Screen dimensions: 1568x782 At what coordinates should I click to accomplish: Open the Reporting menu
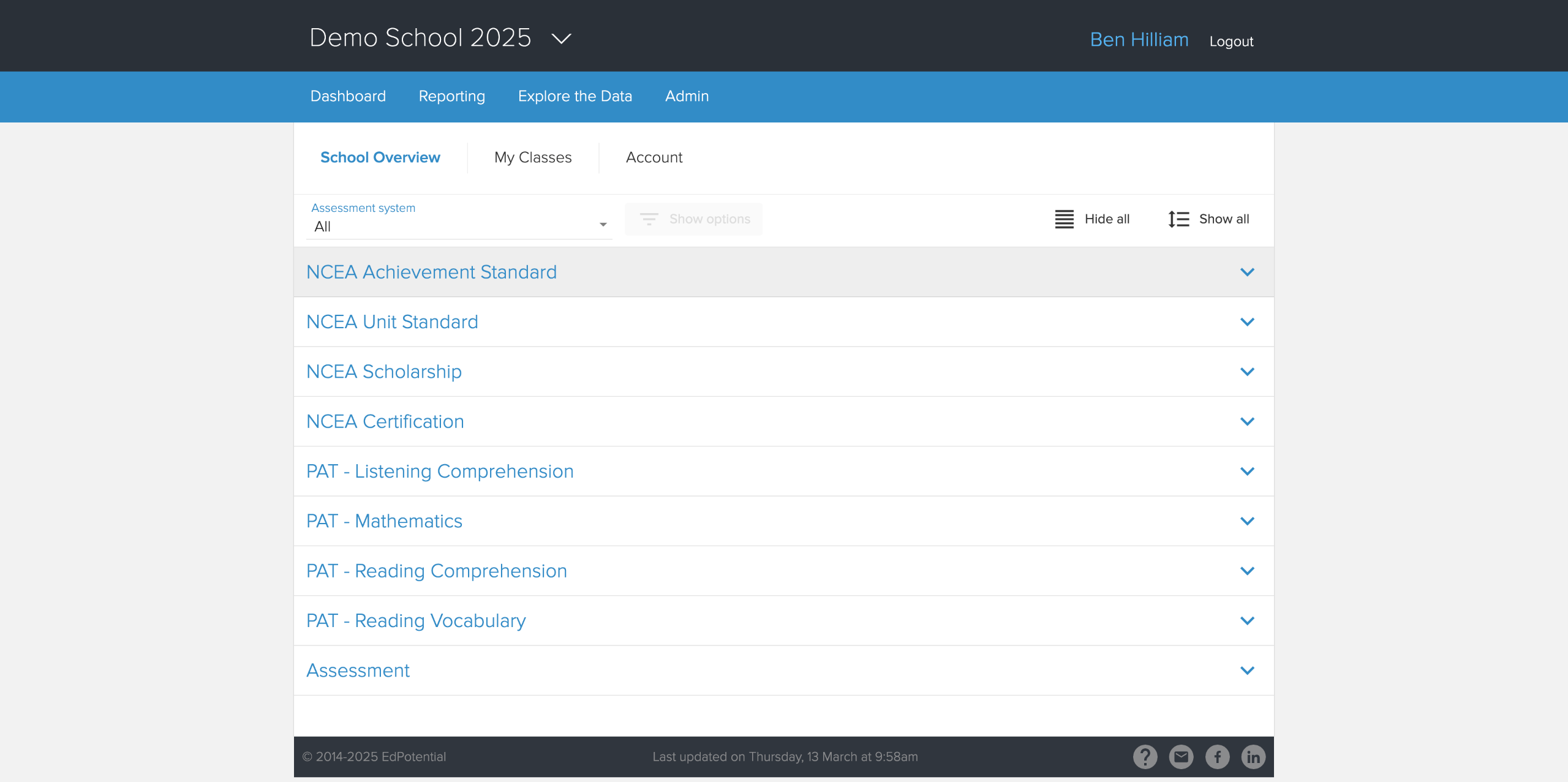click(451, 96)
